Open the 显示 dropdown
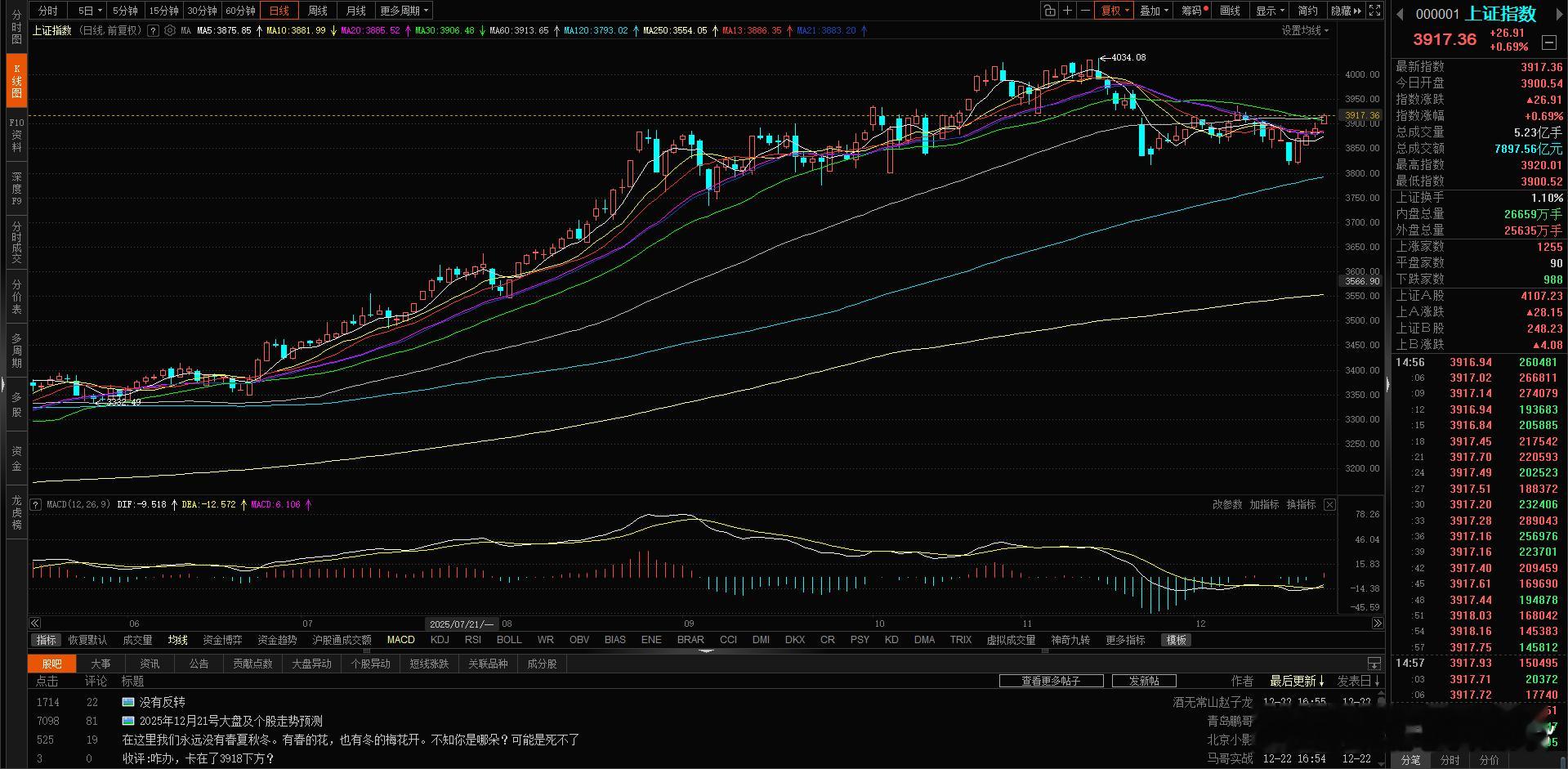 1270,11
